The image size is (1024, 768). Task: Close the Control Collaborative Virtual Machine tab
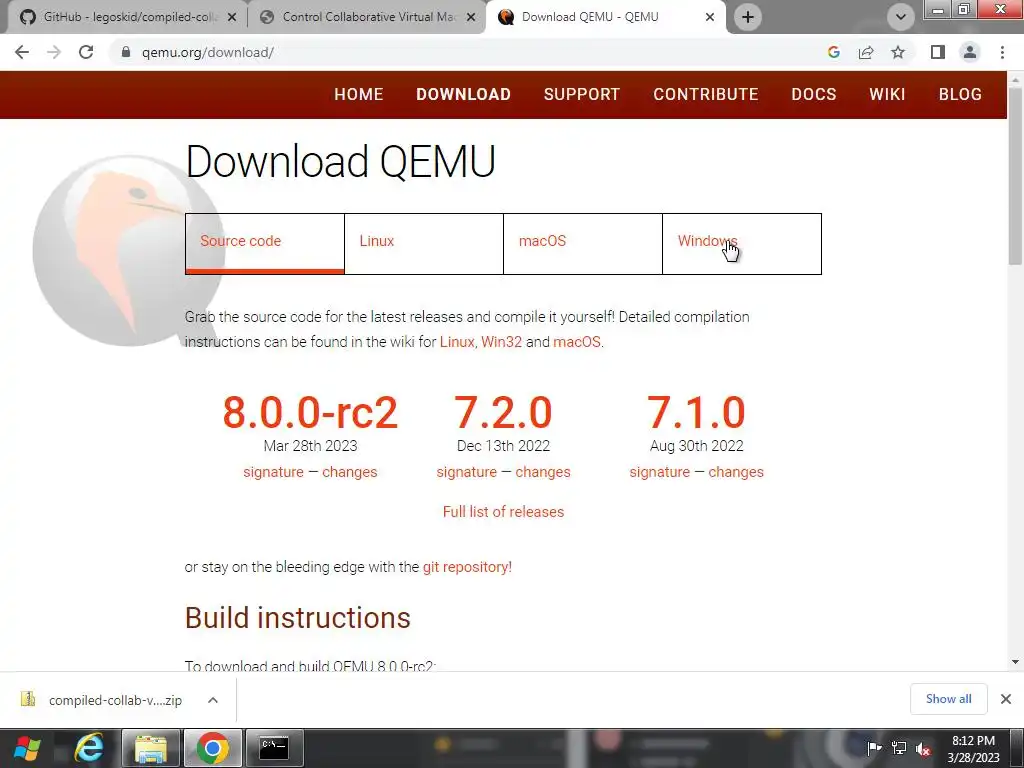tap(471, 17)
